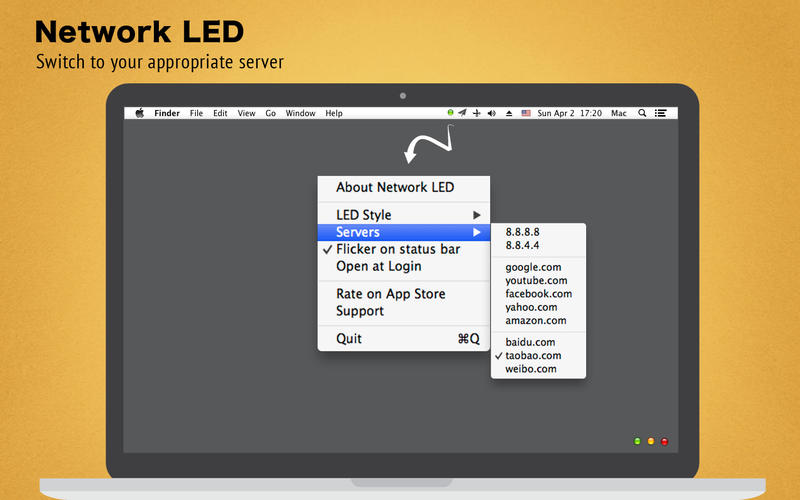800x500 pixels.
Task: Select the checked taobao.com server
Action: pyautogui.click(x=538, y=356)
